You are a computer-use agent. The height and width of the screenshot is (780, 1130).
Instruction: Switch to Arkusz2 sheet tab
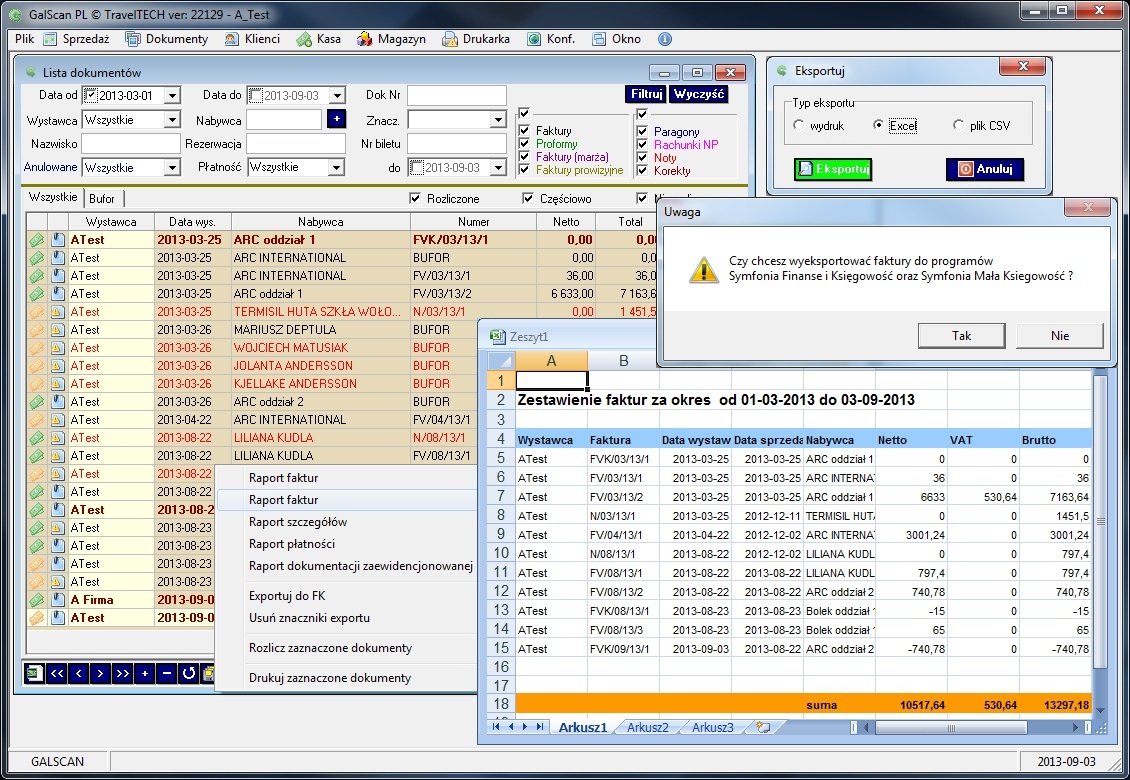[x=647, y=727]
